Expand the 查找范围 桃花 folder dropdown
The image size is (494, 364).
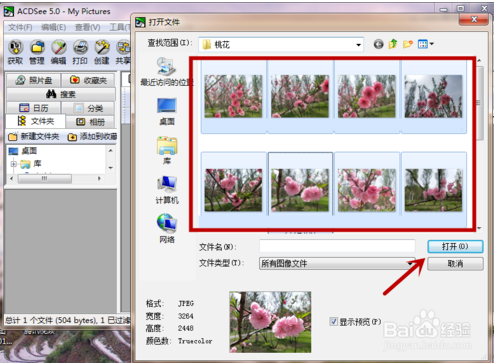coord(358,45)
